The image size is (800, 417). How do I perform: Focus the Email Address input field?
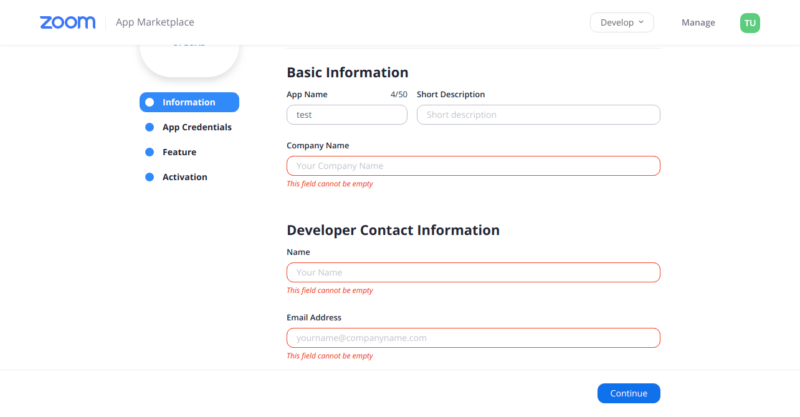click(x=473, y=338)
